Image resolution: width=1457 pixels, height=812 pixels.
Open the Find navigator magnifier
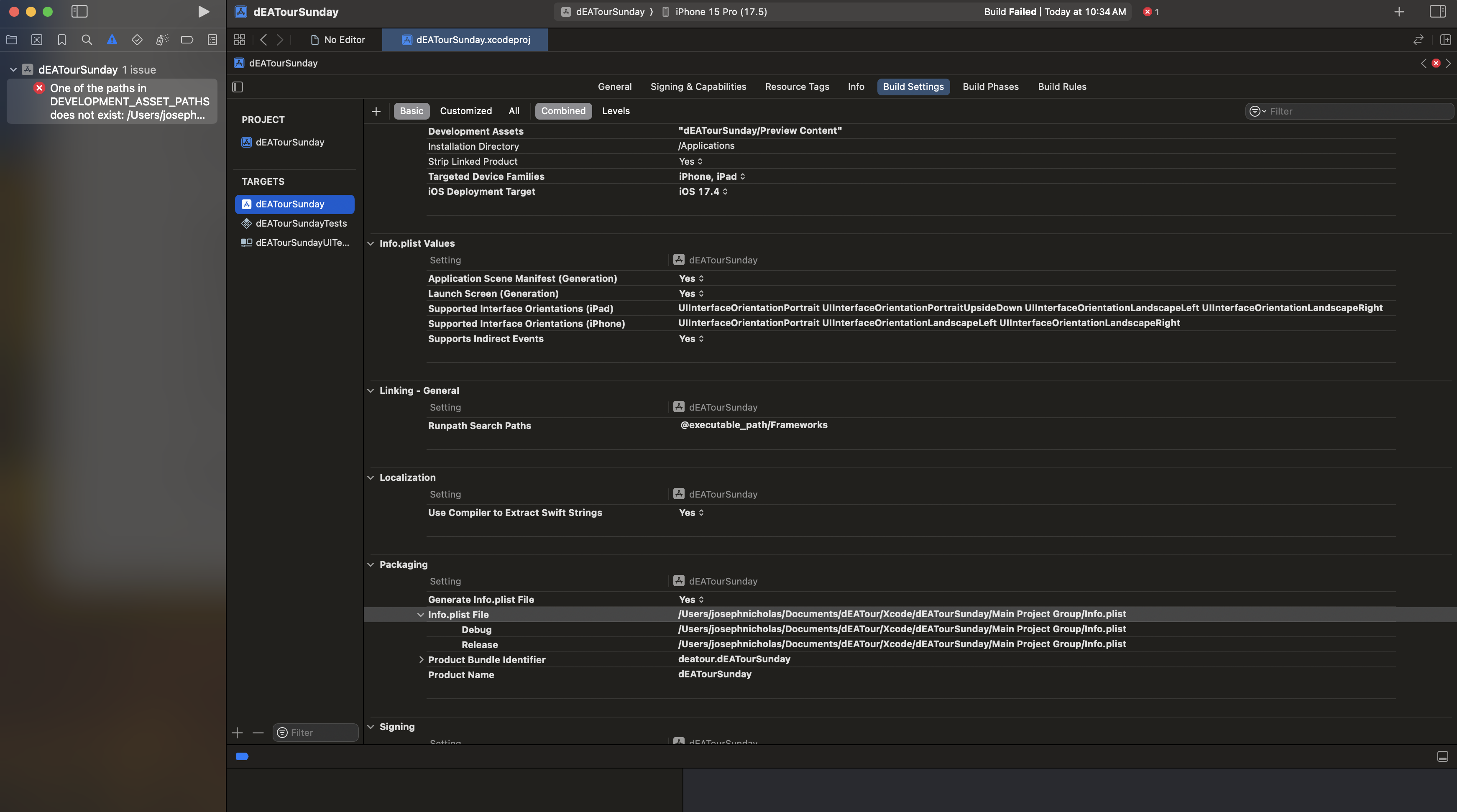click(x=87, y=40)
